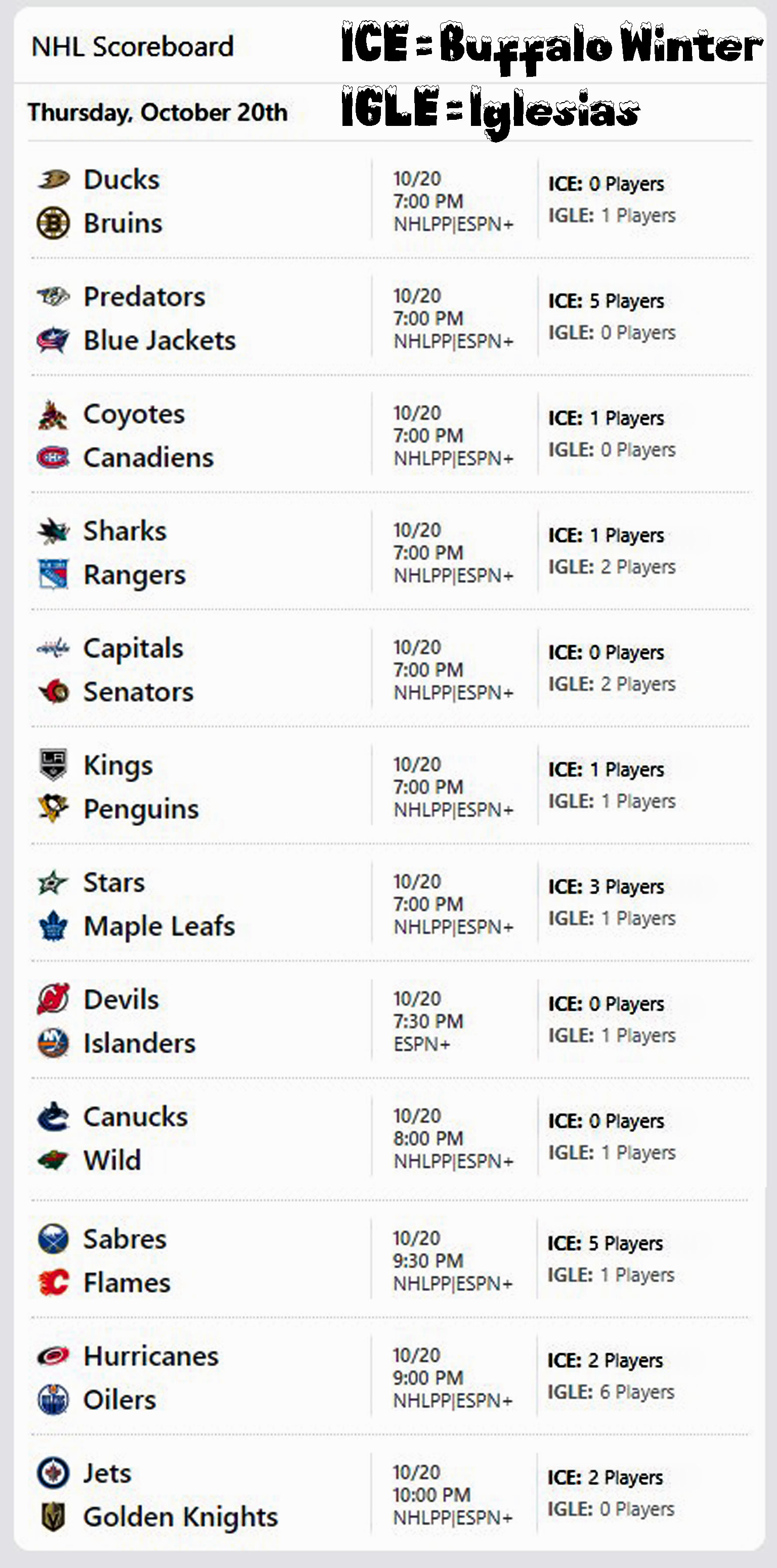Click the Anaheim Ducks team logo
This screenshot has height=1568, width=777.
pos(54,180)
